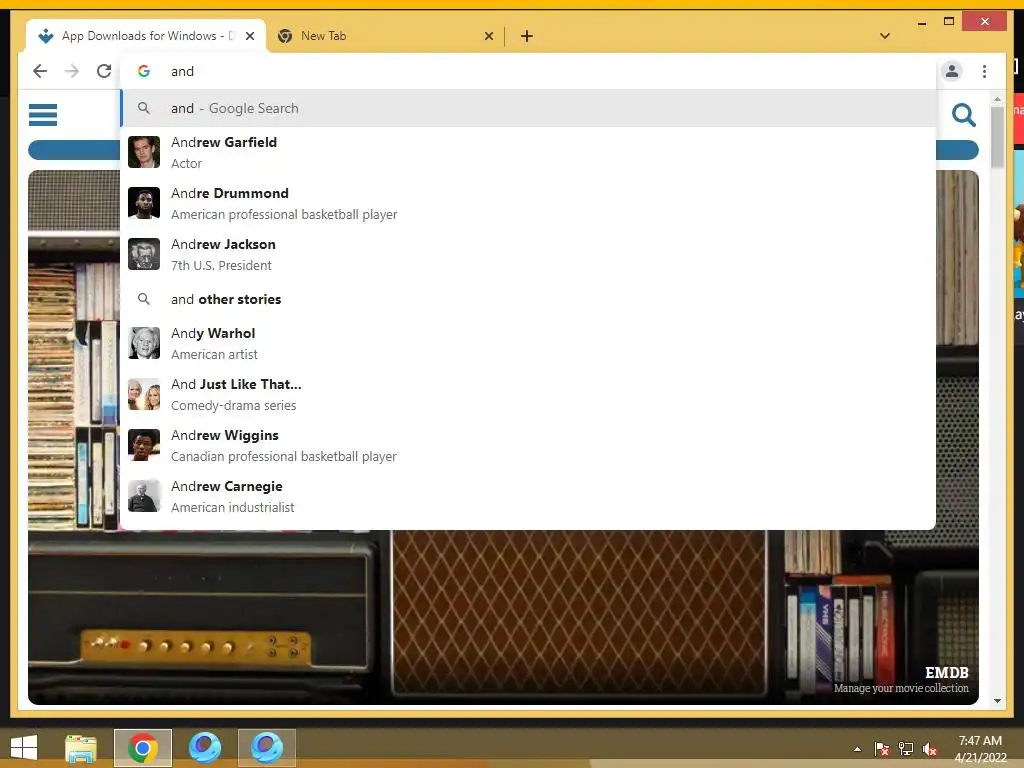Click the magnifier icon beside 'and other stories'
Image resolution: width=1024 pixels, height=768 pixels.
pos(144,299)
